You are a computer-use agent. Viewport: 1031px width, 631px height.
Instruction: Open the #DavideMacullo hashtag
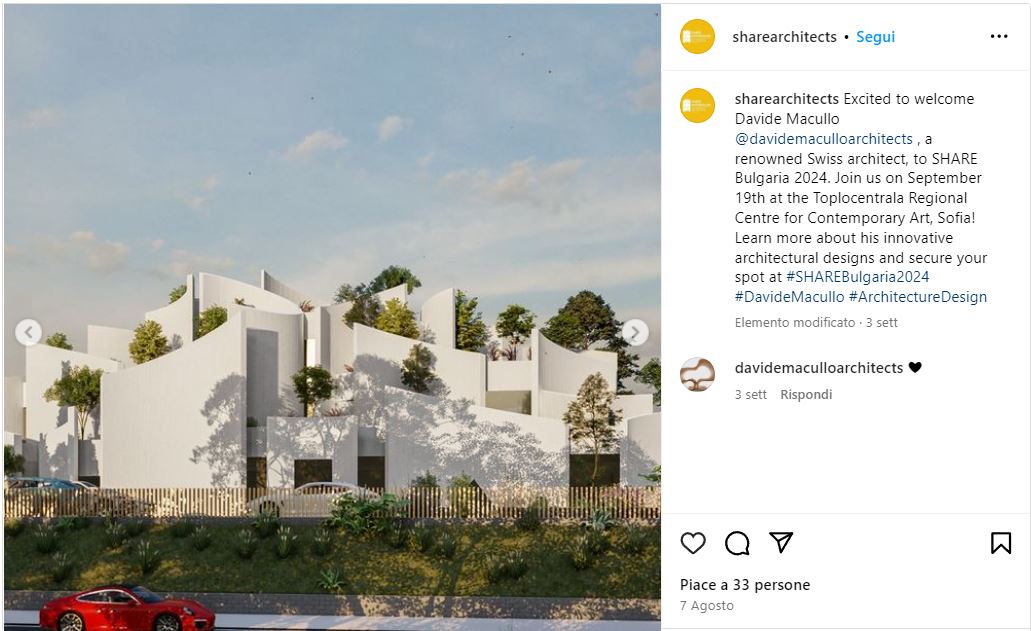pyautogui.click(x=789, y=296)
